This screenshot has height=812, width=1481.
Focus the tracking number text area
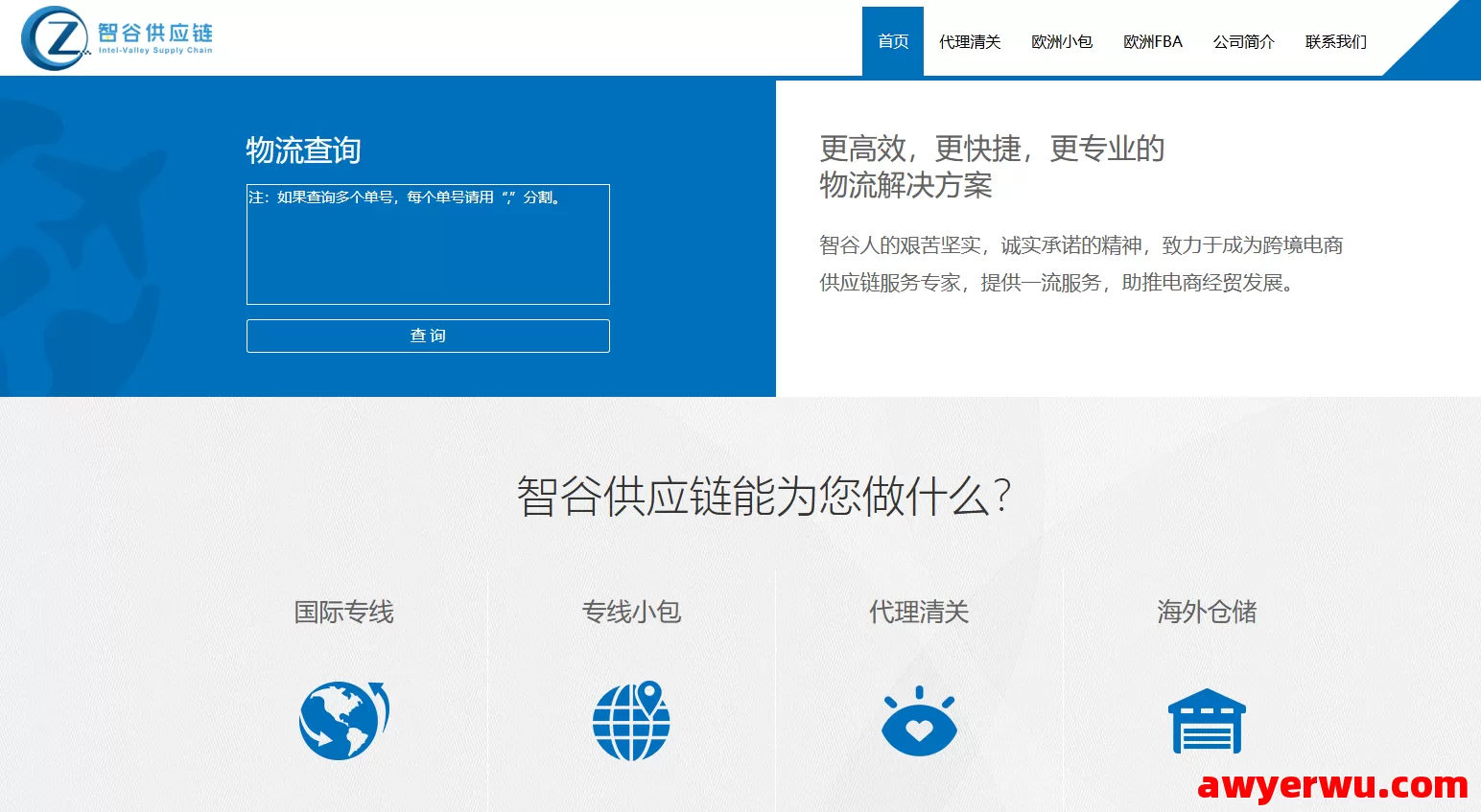click(x=428, y=244)
